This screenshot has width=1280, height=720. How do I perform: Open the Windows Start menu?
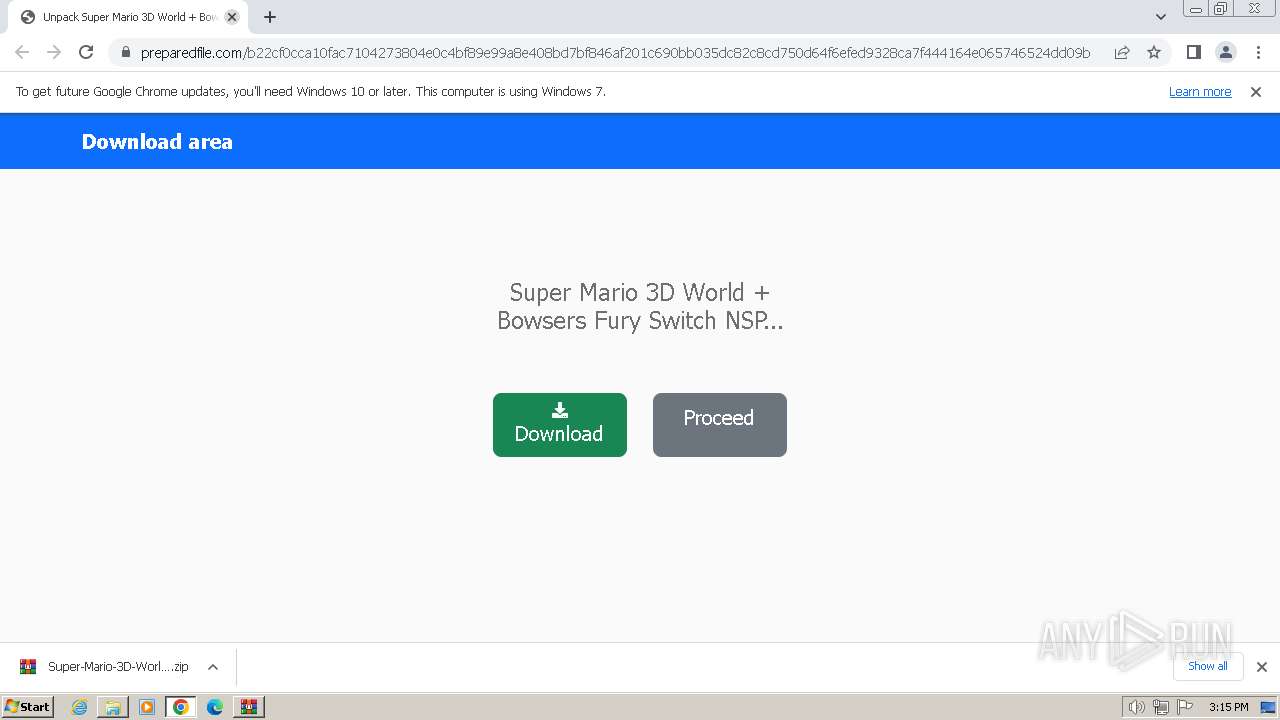[28, 707]
